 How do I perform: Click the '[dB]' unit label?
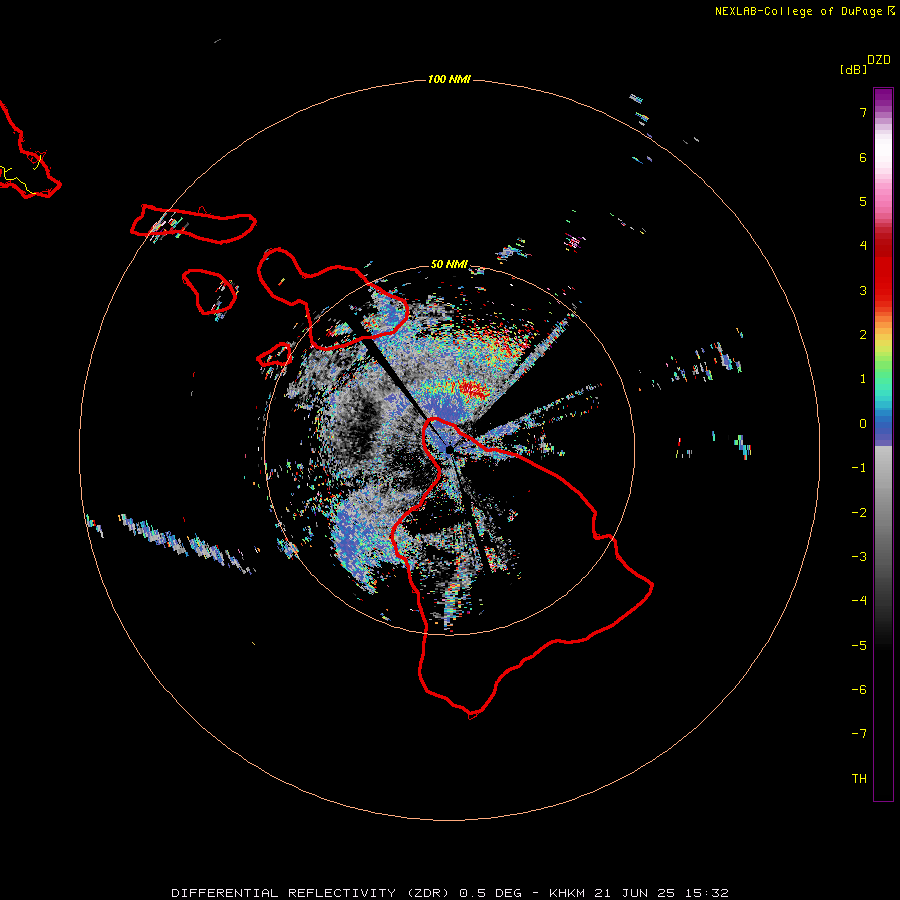point(853,70)
